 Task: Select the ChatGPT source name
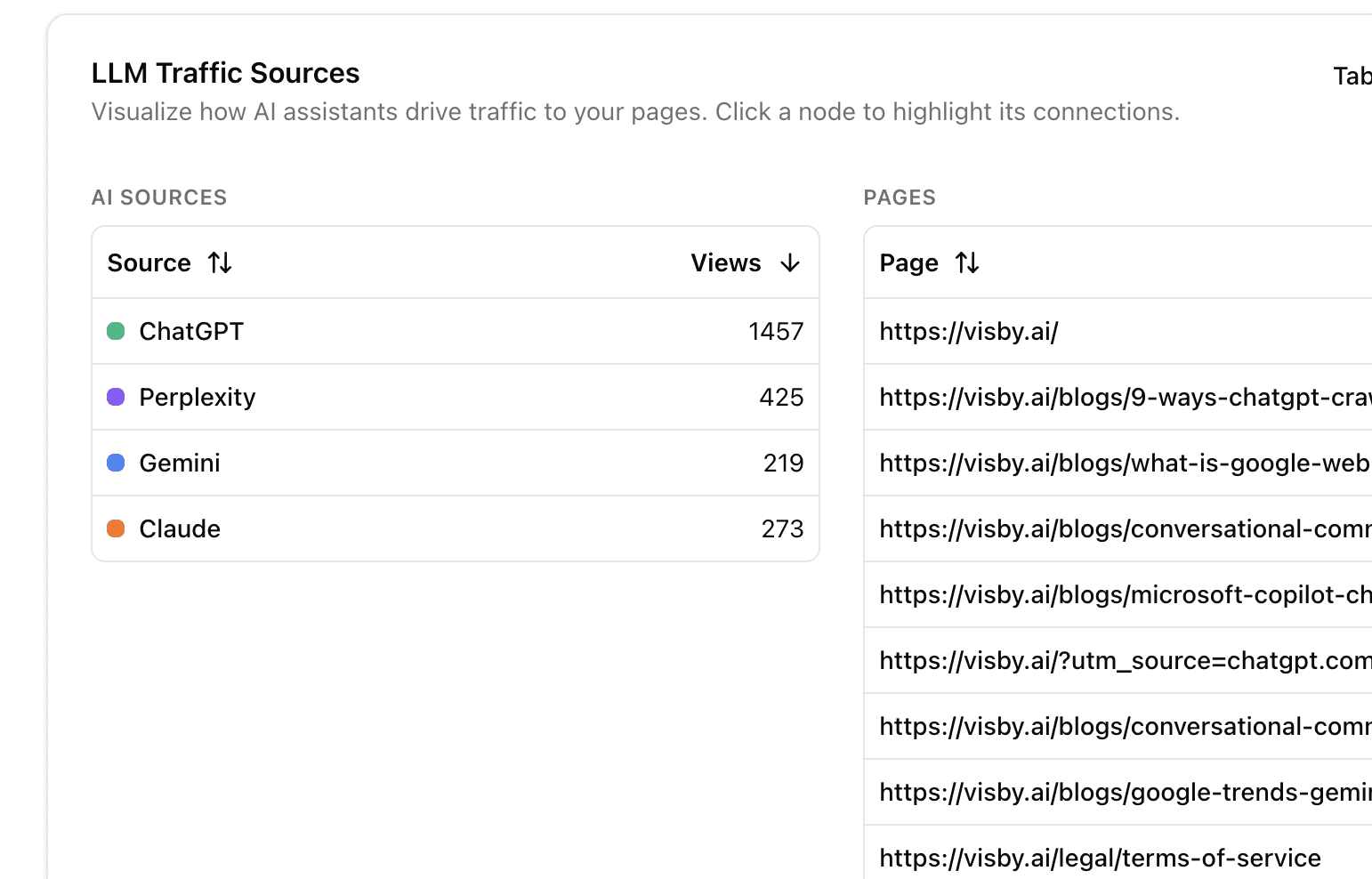coord(191,331)
